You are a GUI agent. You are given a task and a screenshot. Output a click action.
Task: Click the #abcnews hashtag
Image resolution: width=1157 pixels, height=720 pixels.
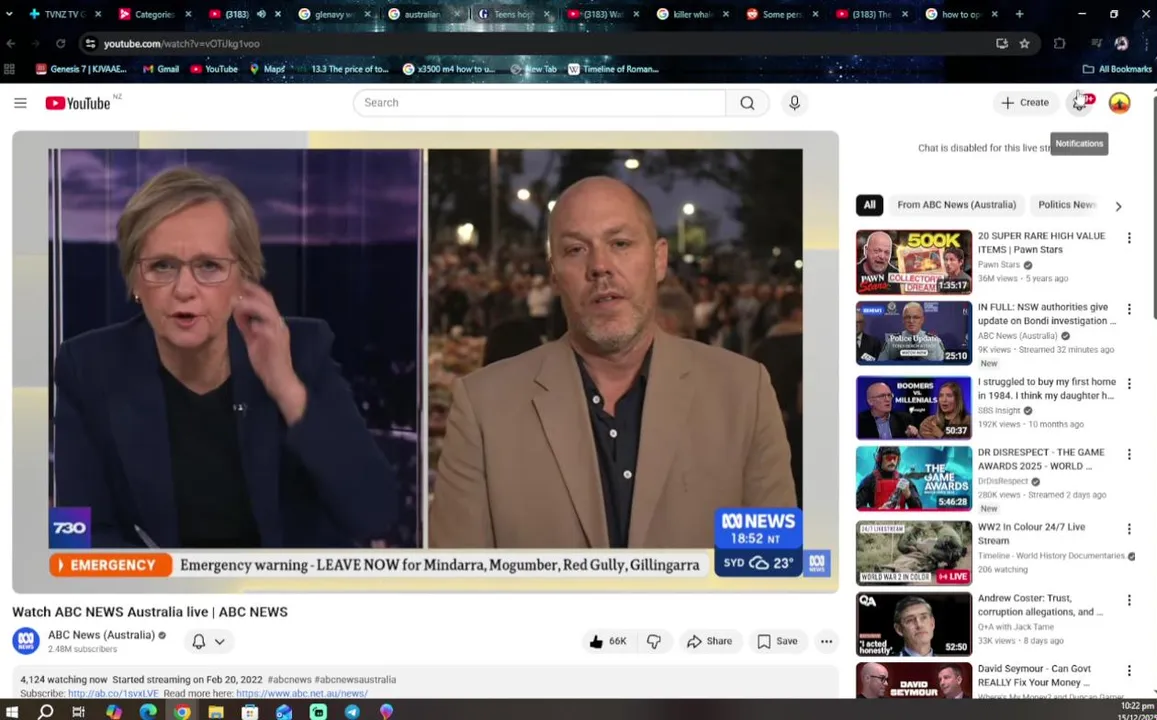coord(289,679)
